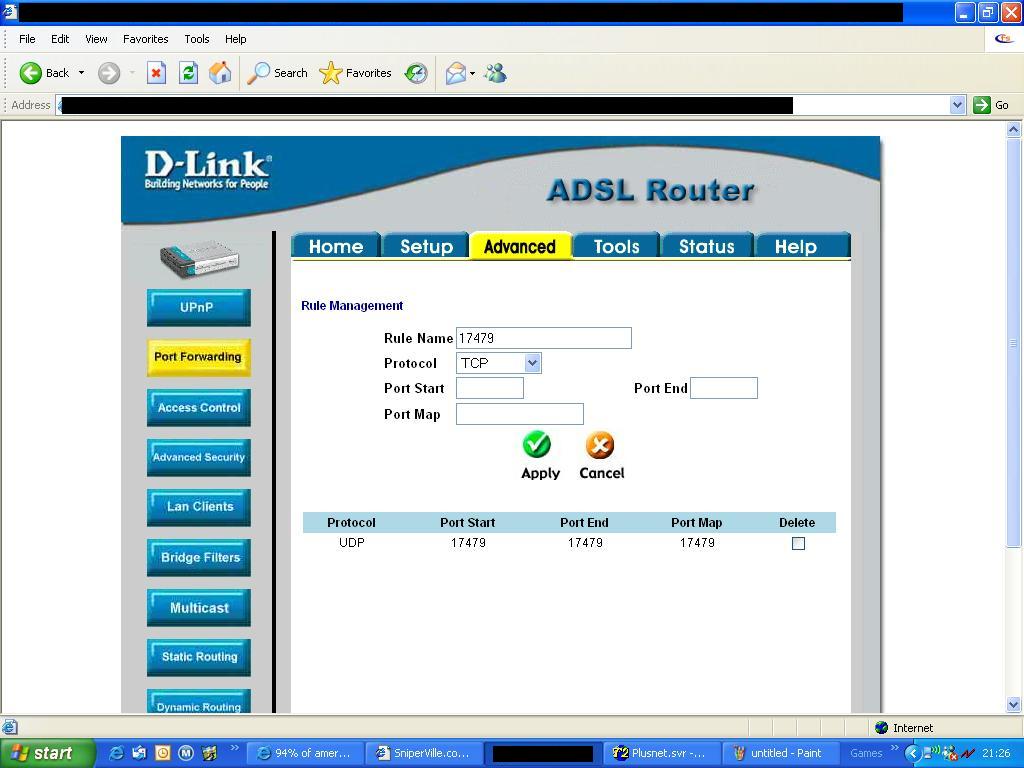The width and height of the screenshot is (1024, 768).
Task: Click Show Desktop quick launch icon
Action: click(x=139, y=753)
